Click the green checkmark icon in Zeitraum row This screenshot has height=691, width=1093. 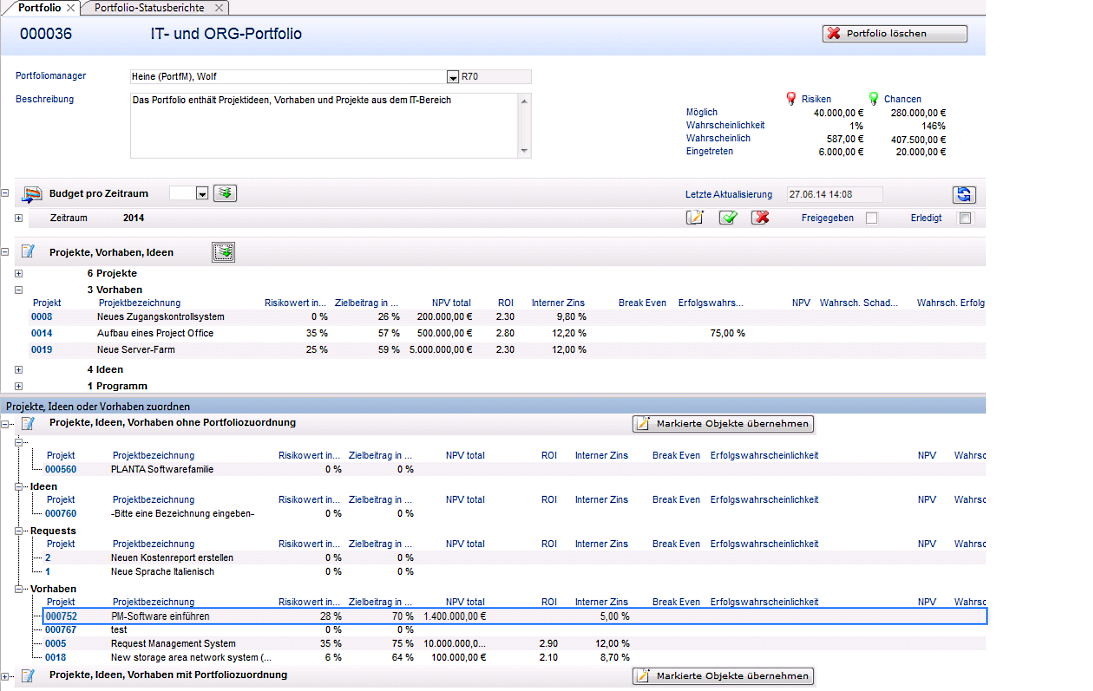728,218
